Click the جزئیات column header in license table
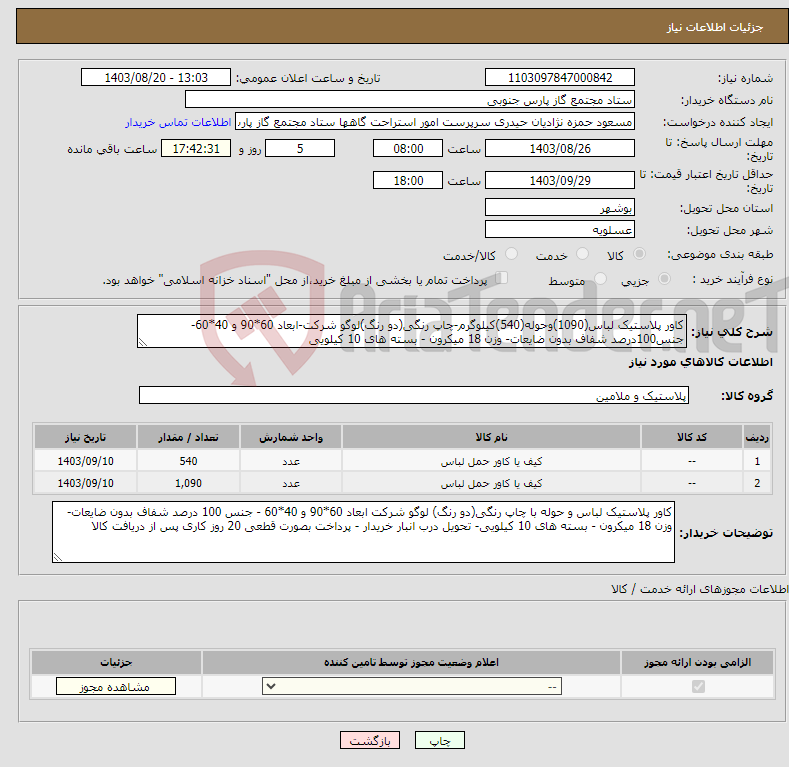 click(116, 662)
